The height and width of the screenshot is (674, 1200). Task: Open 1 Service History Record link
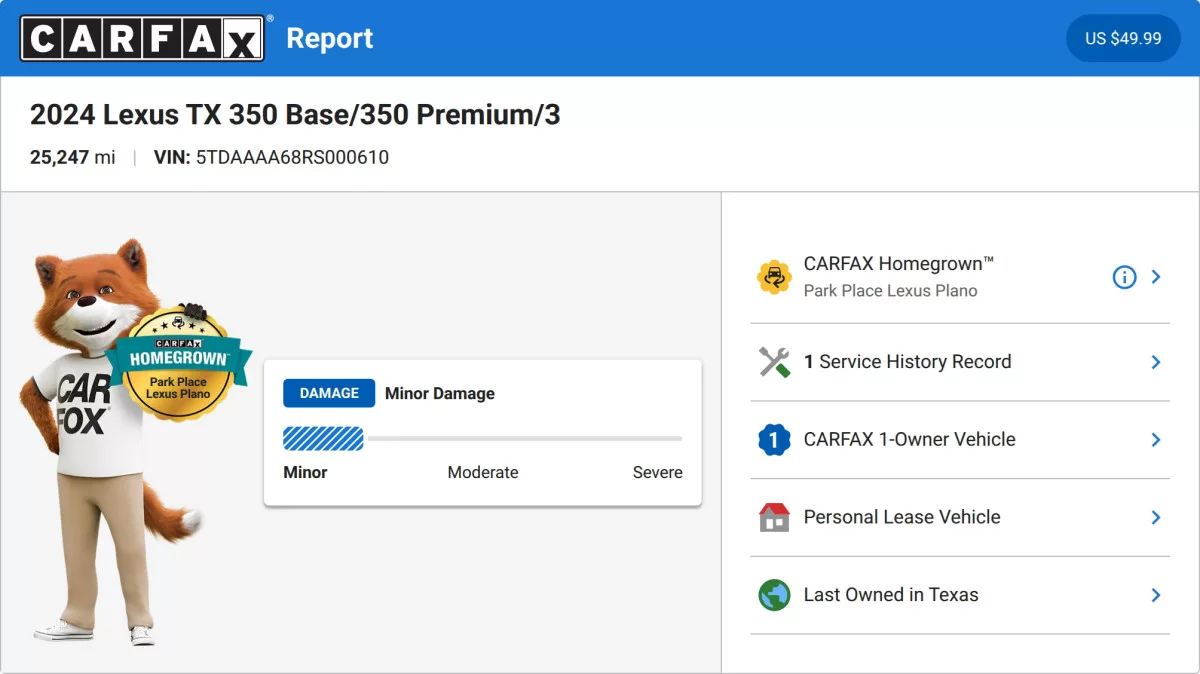tap(907, 362)
